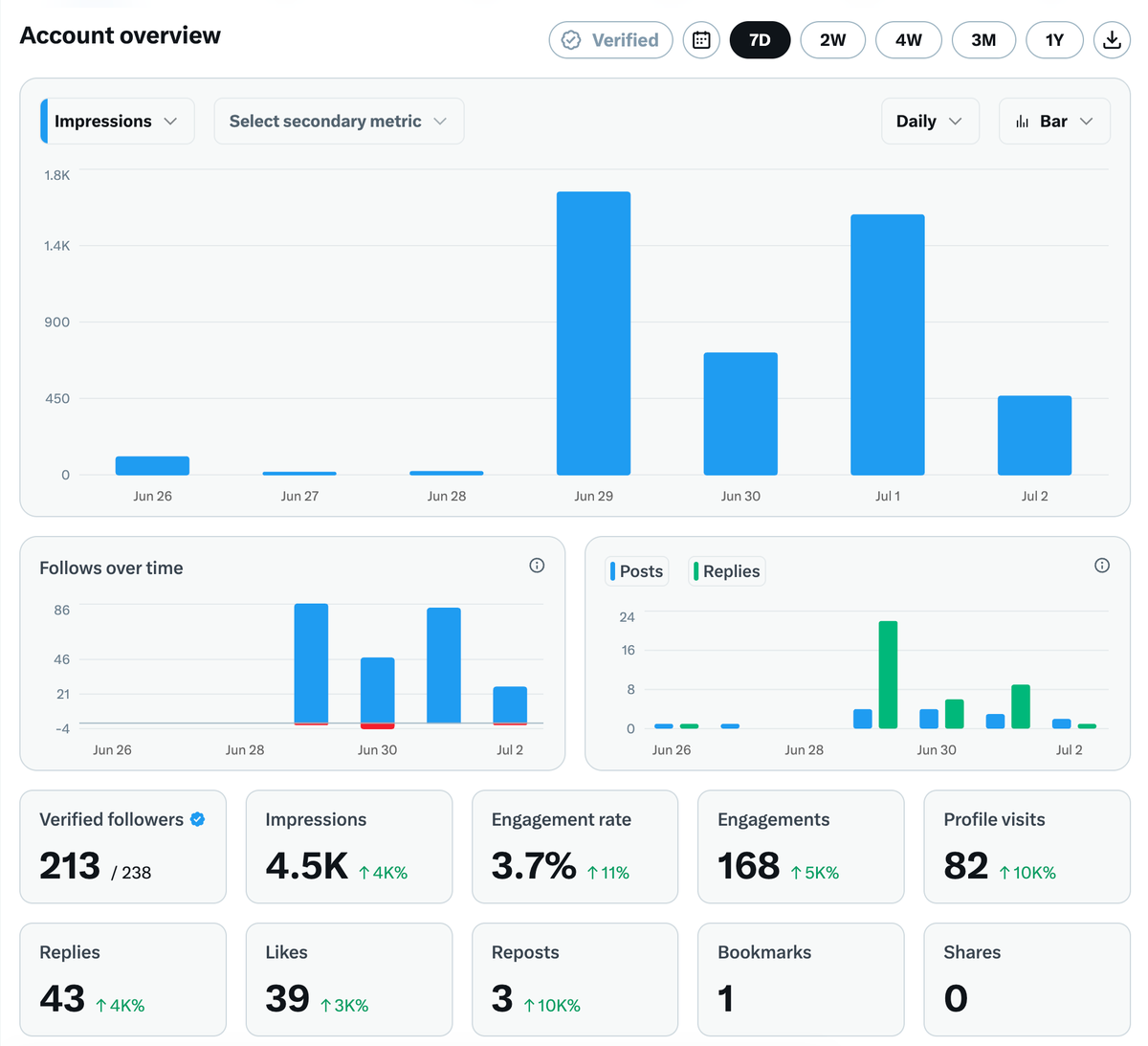Open the Replies 43 card
This screenshot has height=1046, width=1148.
(123, 979)
